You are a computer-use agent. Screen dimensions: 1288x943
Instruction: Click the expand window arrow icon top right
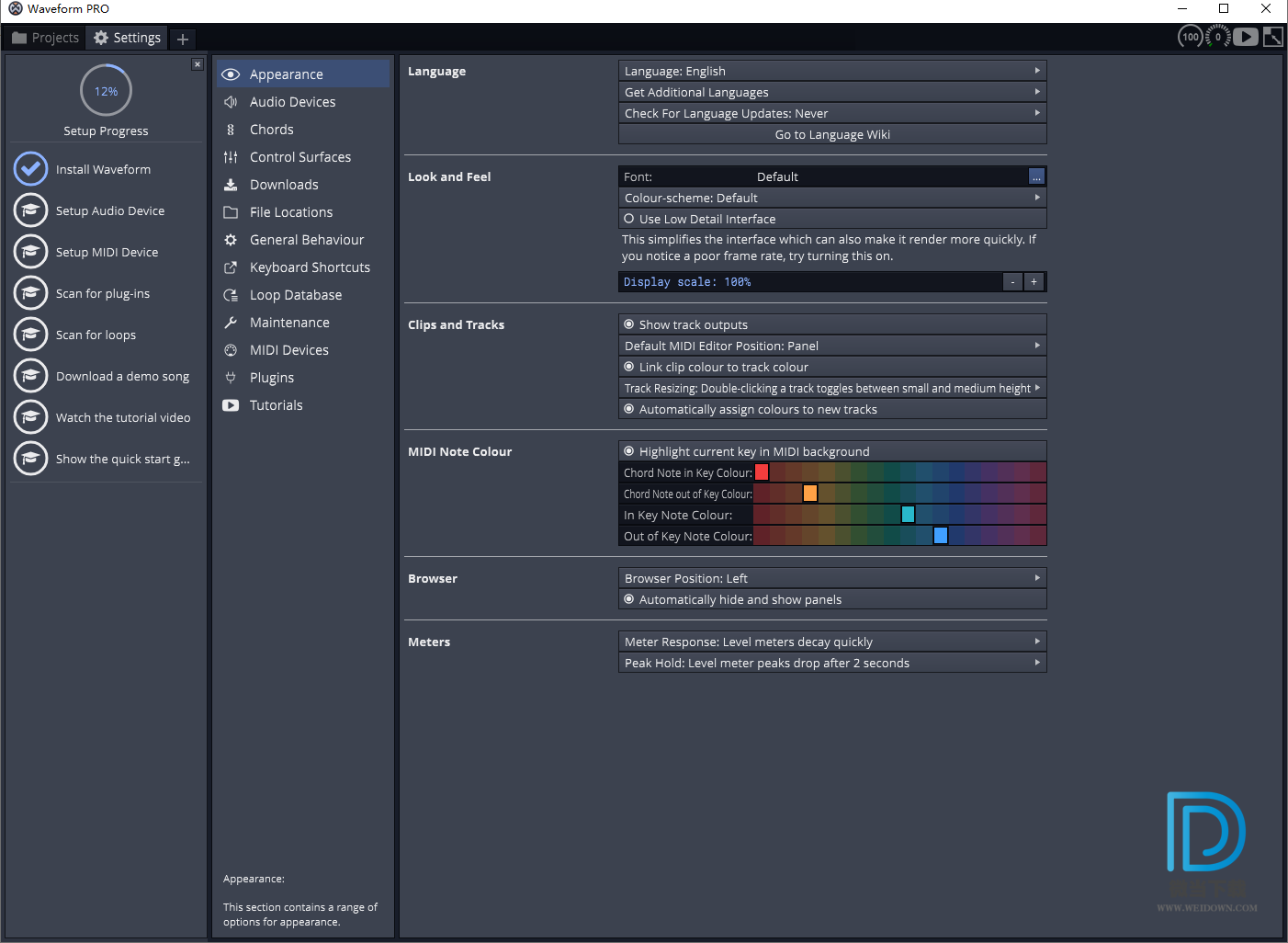pyautogui.click(x=1272, y=37)
